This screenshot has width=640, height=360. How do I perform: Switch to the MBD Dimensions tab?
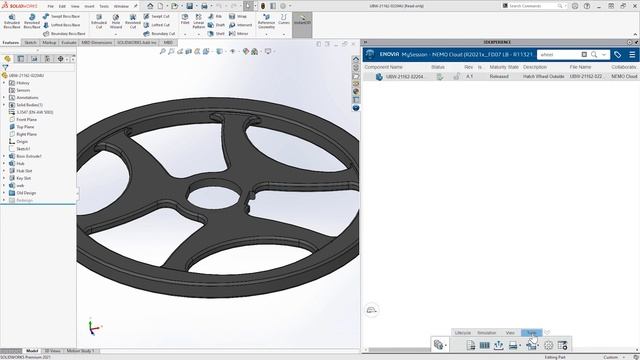pyautogui.click(x=96, y=42)
